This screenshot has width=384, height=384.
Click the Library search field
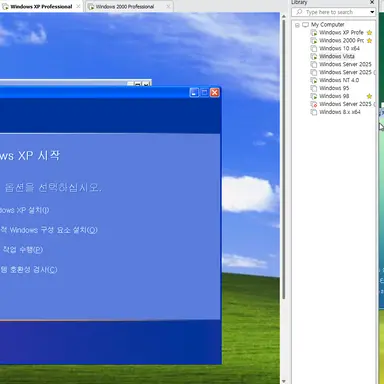334,12
